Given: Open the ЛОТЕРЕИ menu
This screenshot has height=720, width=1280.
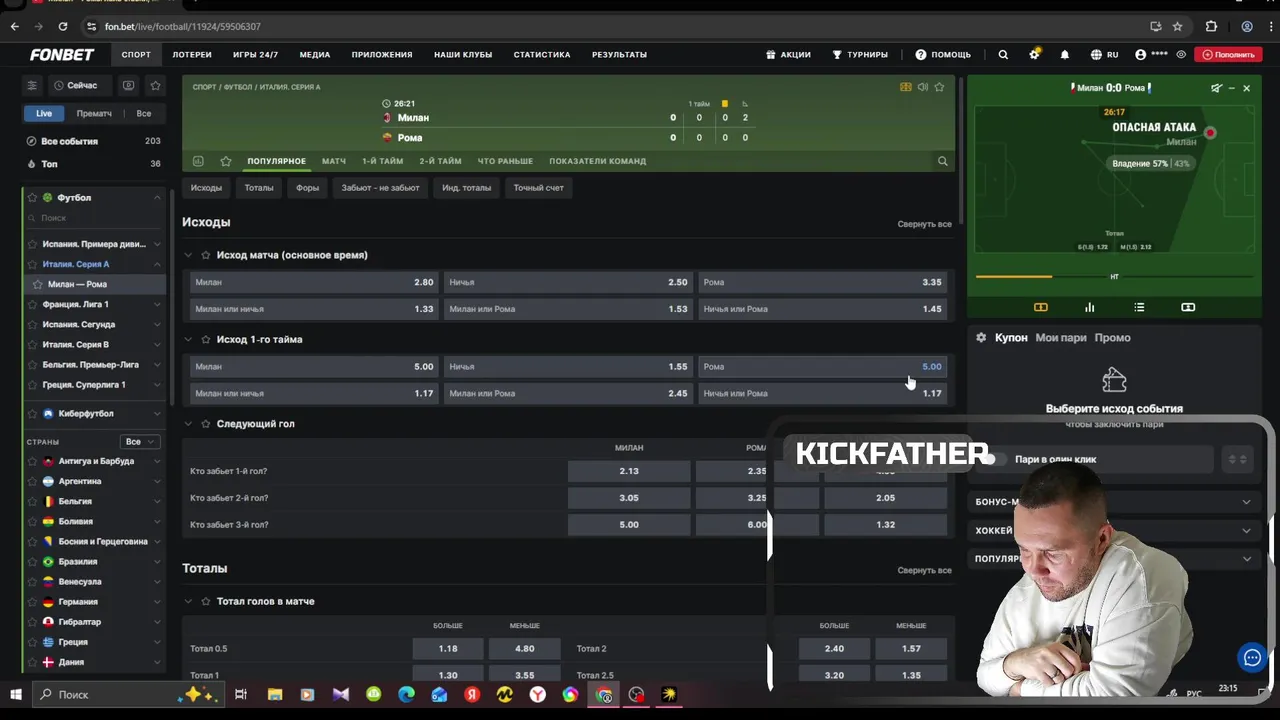Looking at the screenshot, I should pyautogui.click(x=192, y=55).
